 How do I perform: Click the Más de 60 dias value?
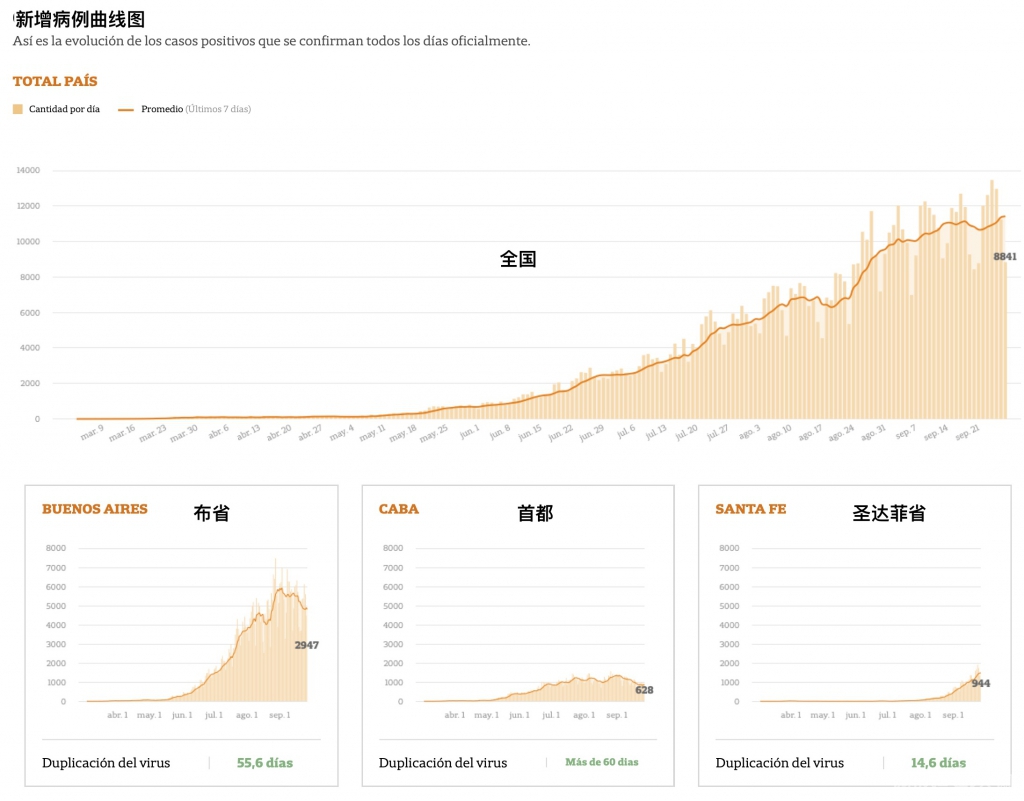click(601, 763)
